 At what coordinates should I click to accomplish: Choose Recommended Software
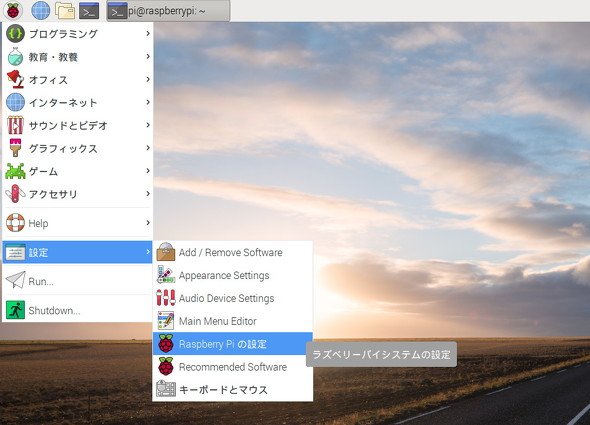(233, 366)
